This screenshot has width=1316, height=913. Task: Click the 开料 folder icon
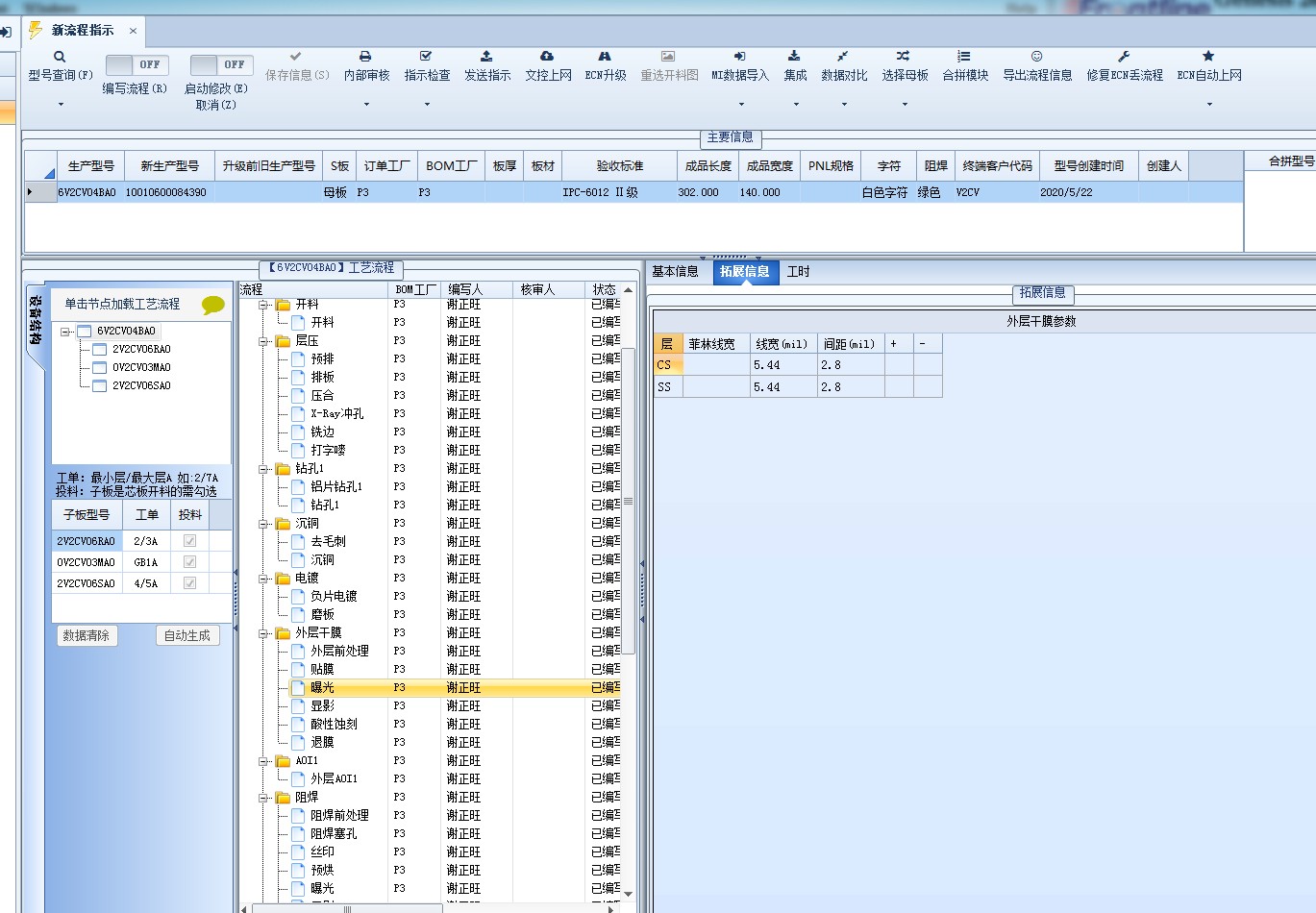coord(283,305)
